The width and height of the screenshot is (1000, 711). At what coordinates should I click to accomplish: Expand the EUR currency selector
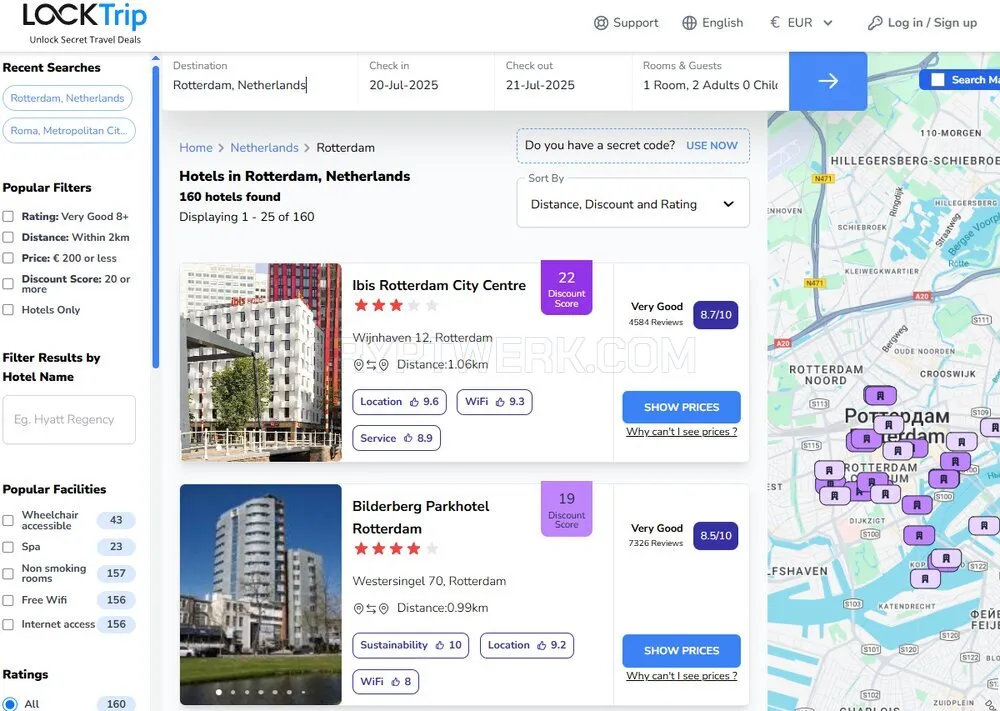point(802,23)
